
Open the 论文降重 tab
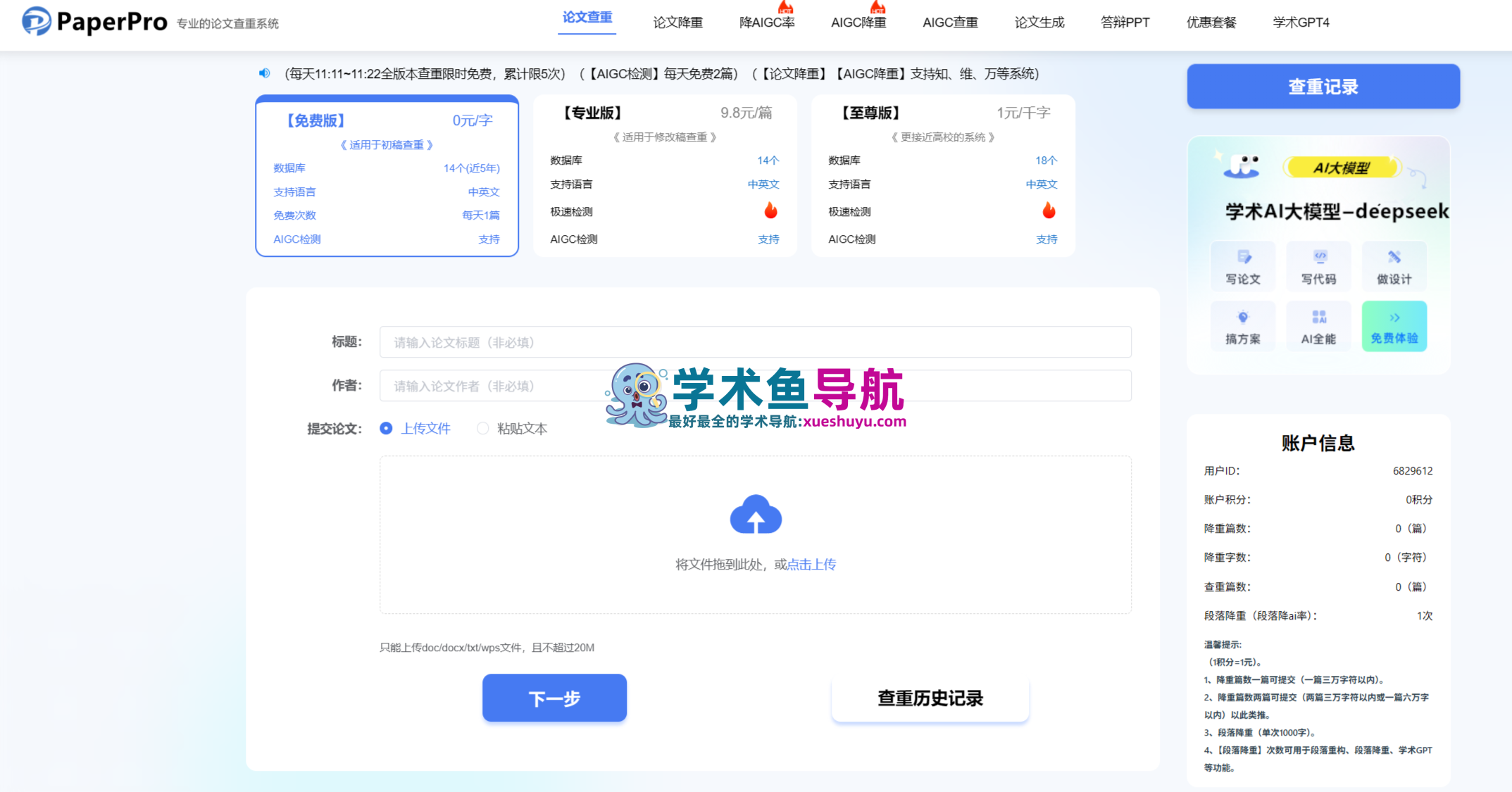coord(677,23)
